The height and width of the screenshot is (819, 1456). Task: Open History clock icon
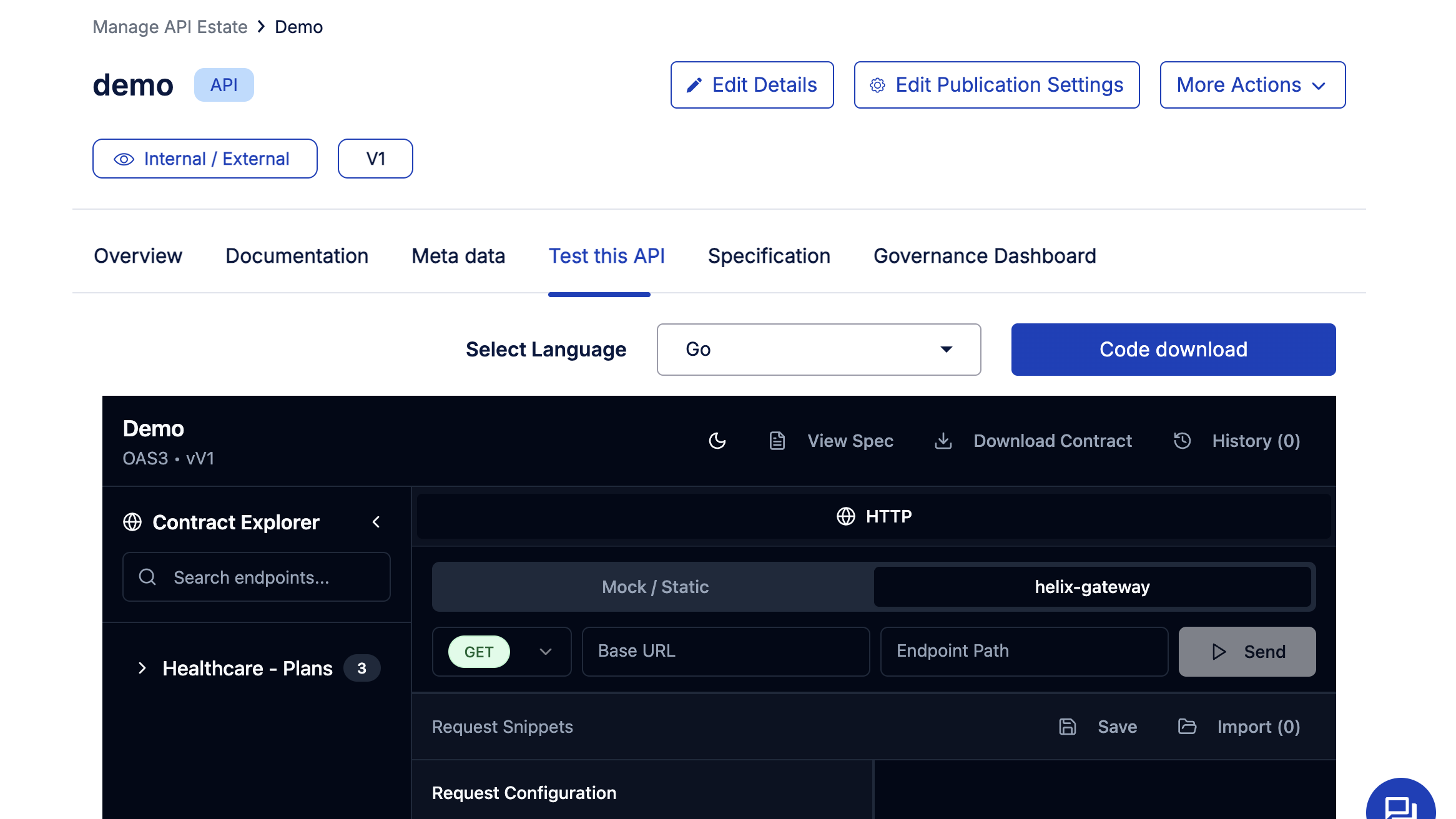(x=1182, y=441)
